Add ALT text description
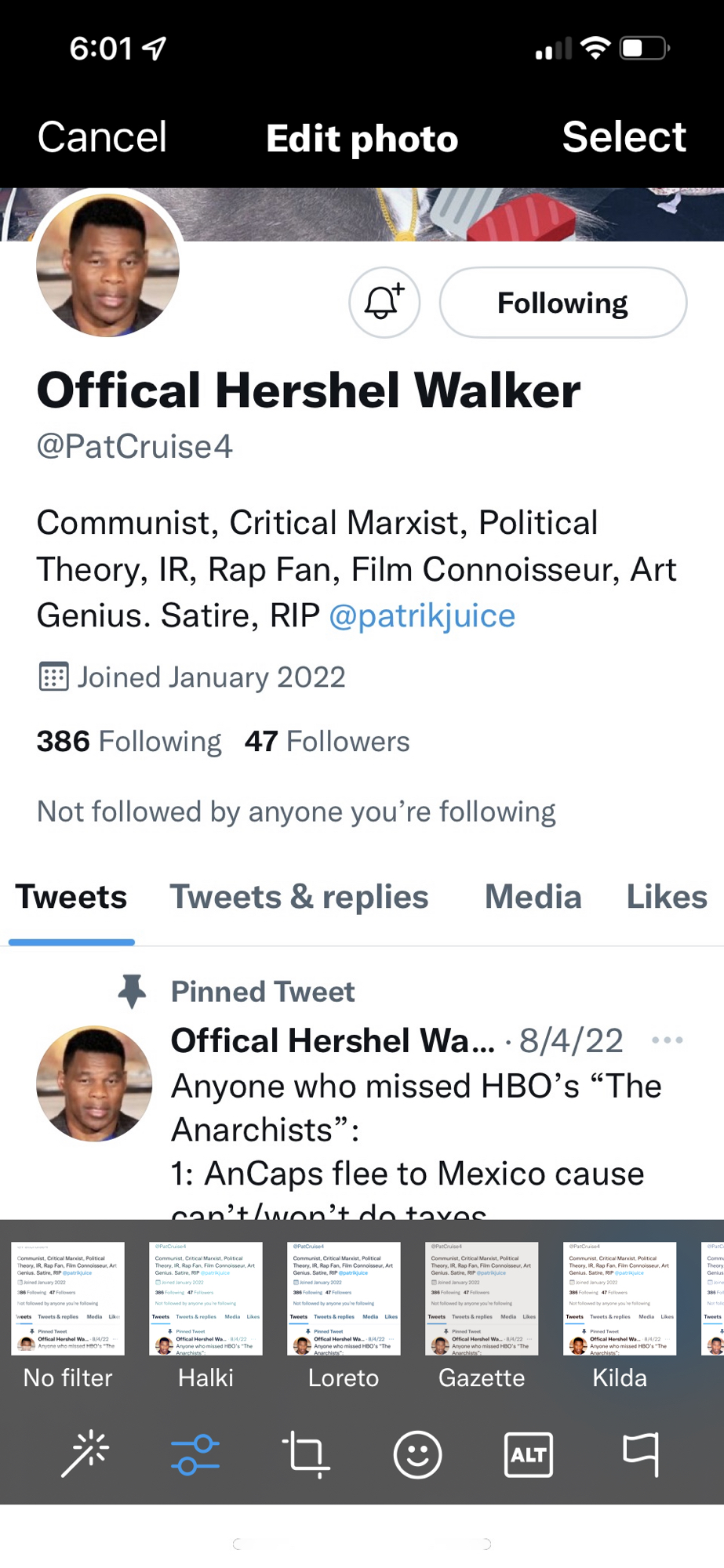The width and height of the screenshot is (724, 1568). click(528, 1454)
